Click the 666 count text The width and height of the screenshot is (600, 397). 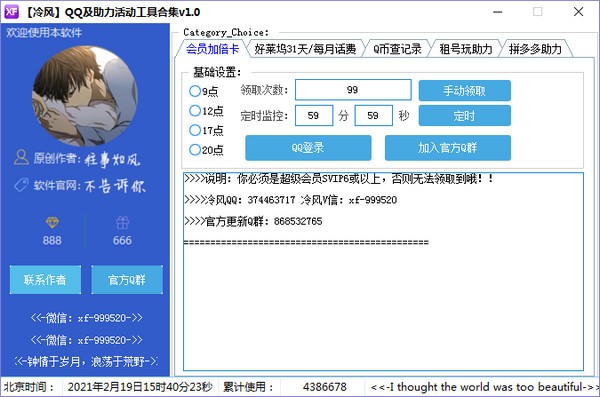[x=122, y=240]
